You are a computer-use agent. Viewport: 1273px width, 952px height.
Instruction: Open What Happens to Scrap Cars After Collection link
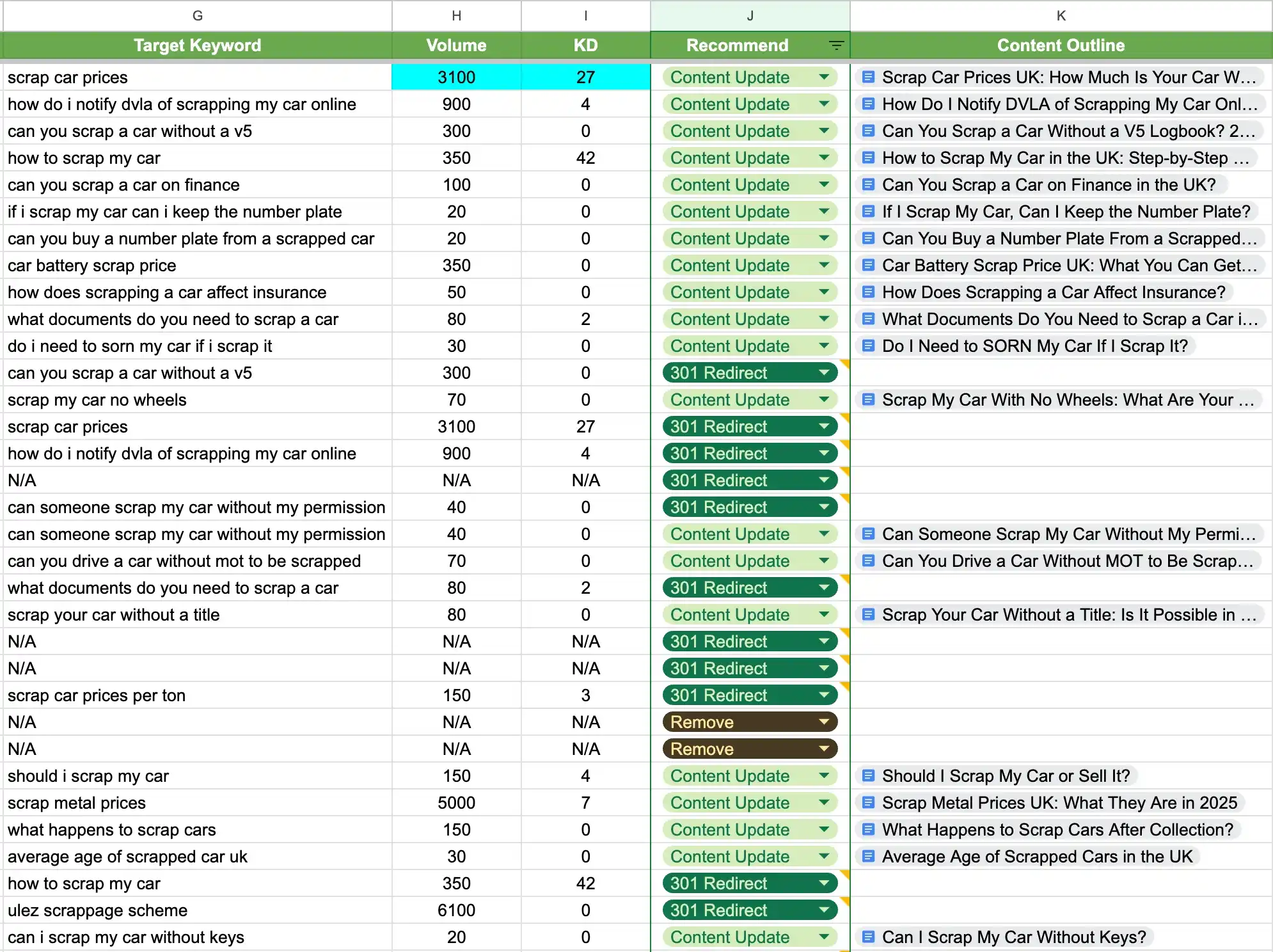point(1057,830)
